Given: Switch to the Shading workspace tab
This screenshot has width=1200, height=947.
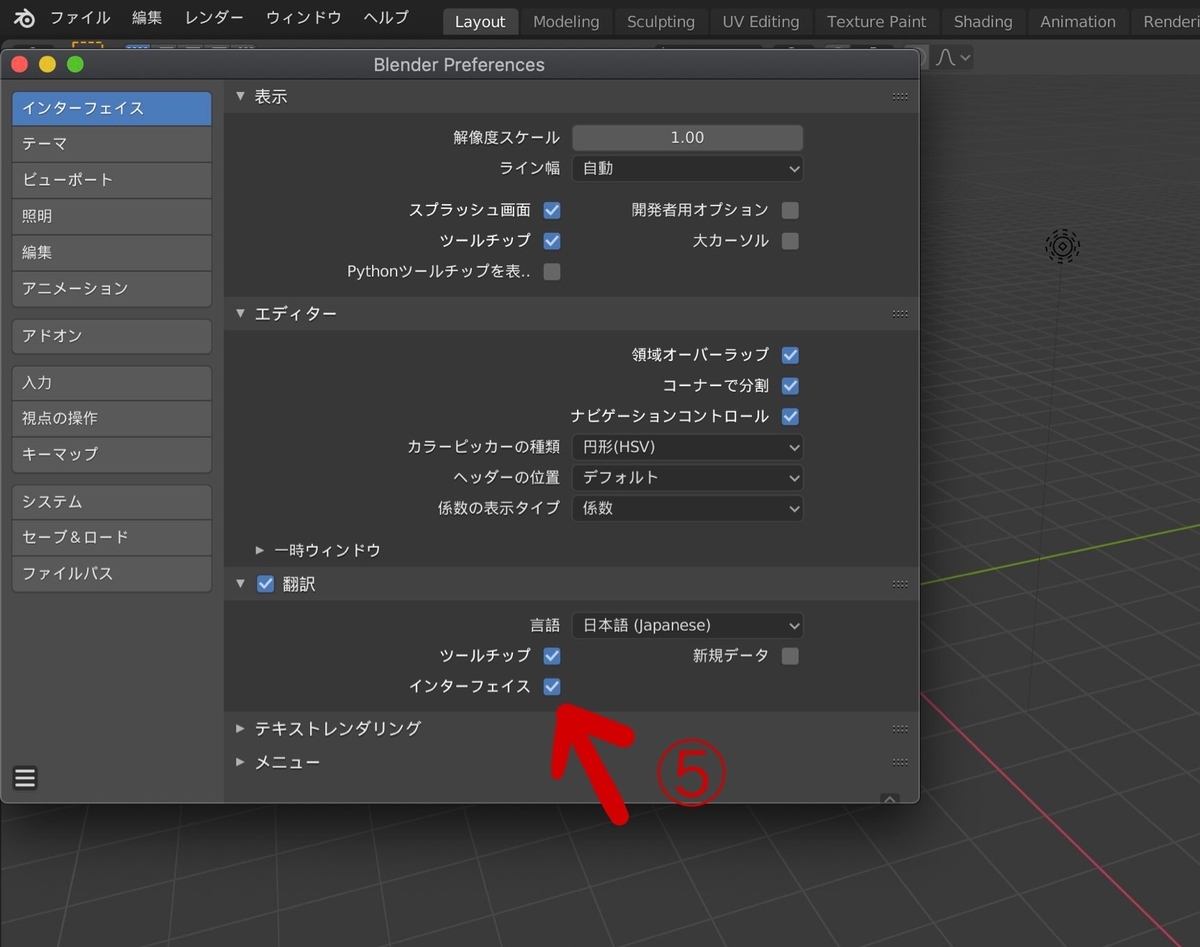Looking at the screenshot, I should tap(983, 21).
